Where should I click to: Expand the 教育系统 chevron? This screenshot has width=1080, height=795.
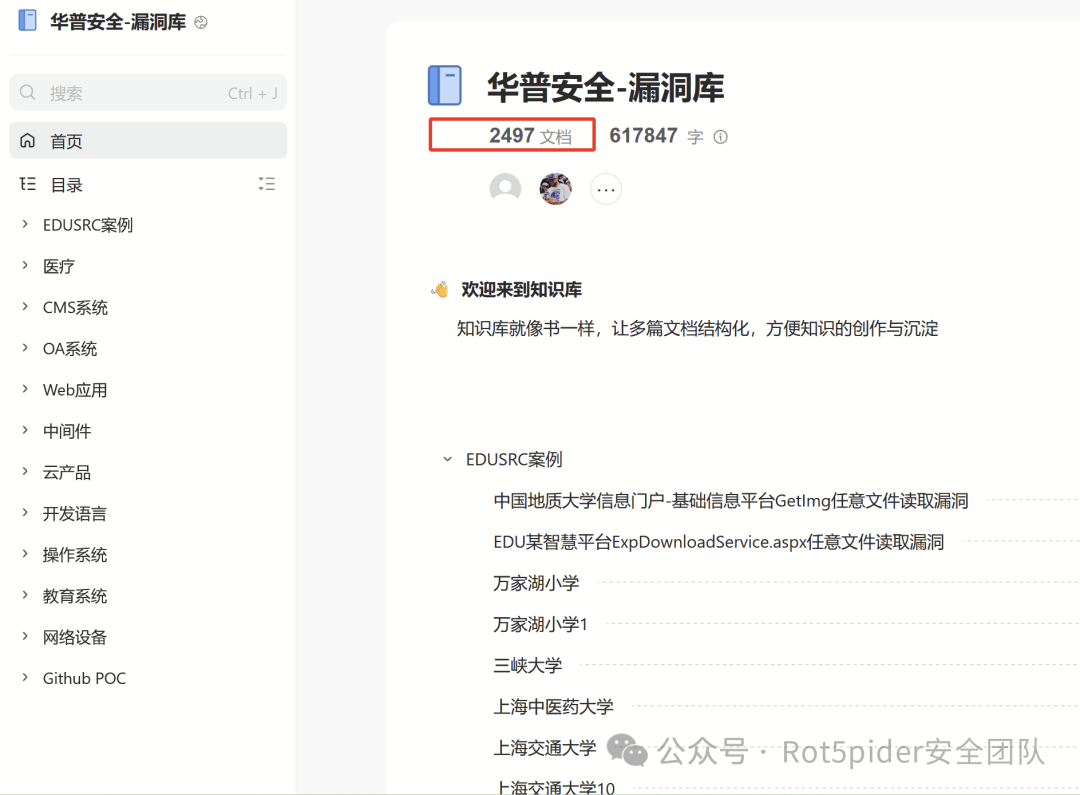click(x=25, y=595)
